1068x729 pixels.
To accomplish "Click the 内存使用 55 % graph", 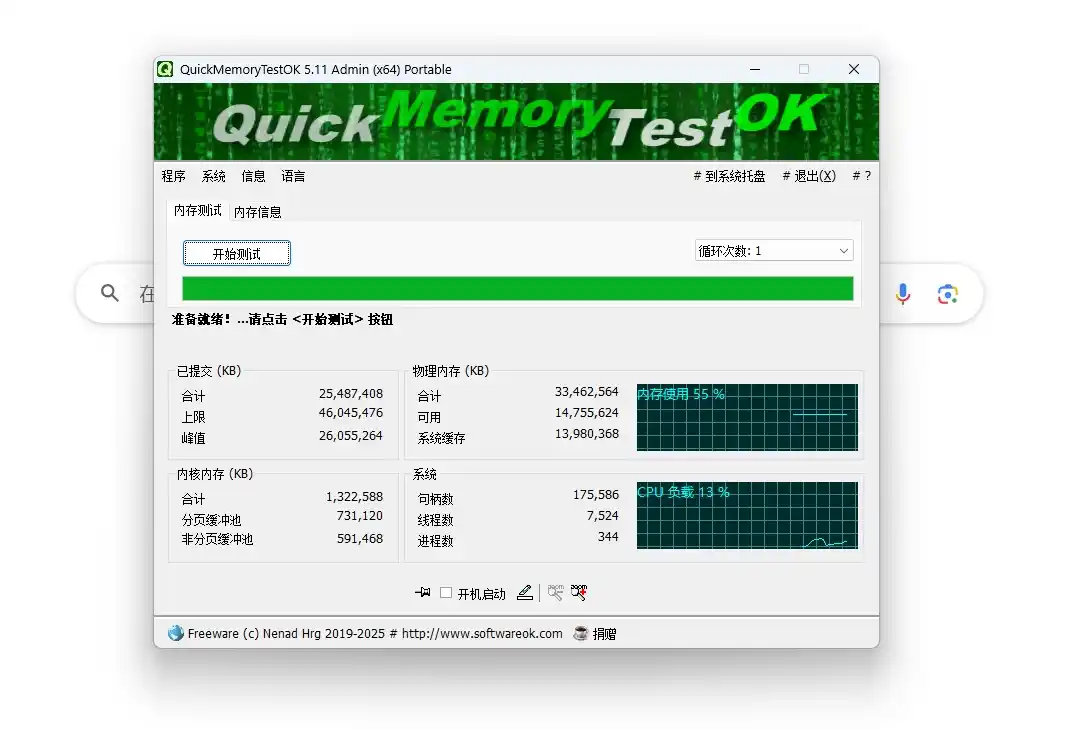I will (x=747, y=417).
